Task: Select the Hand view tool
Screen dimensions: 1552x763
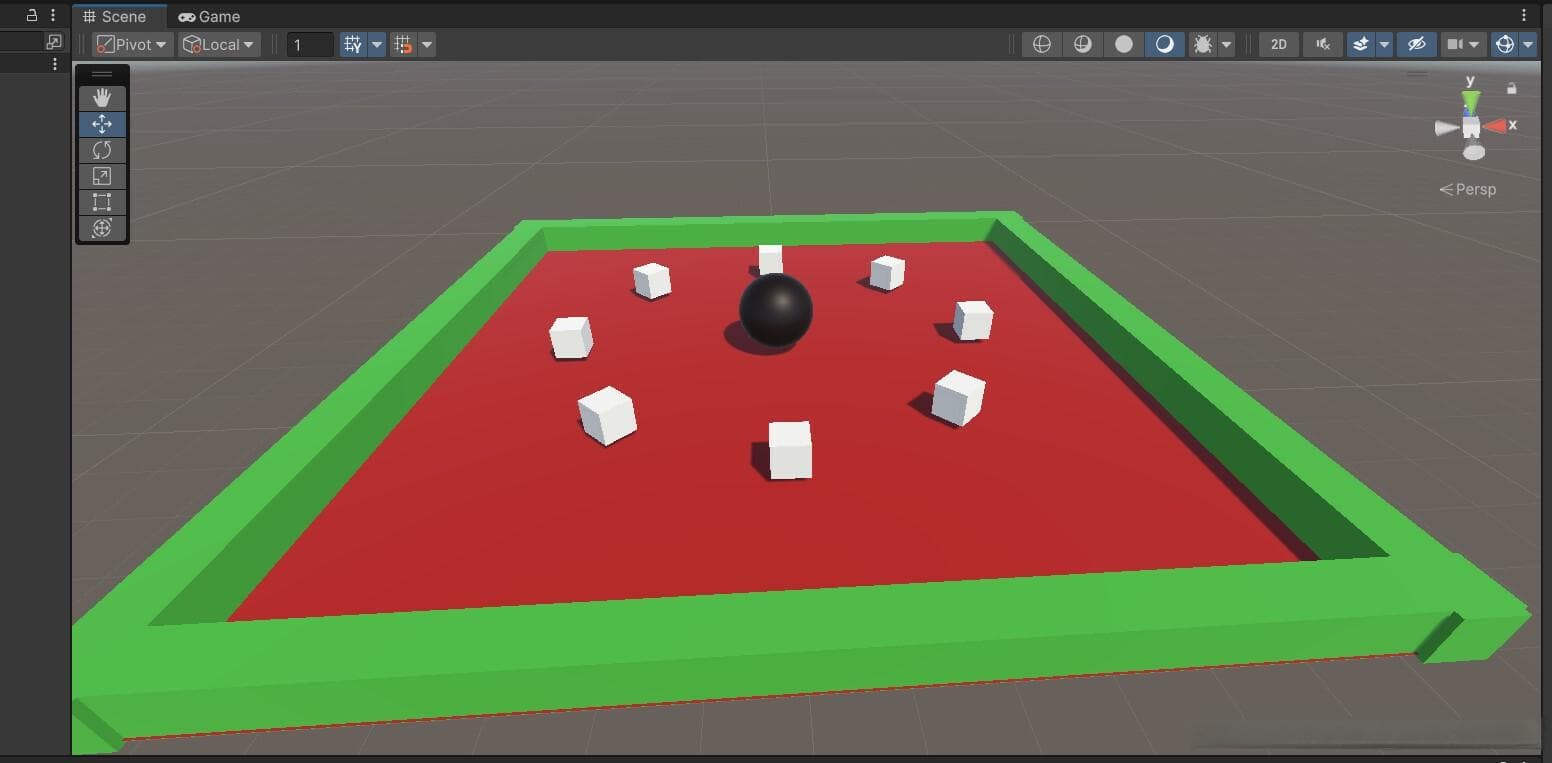Action: (x=102, y=98)
